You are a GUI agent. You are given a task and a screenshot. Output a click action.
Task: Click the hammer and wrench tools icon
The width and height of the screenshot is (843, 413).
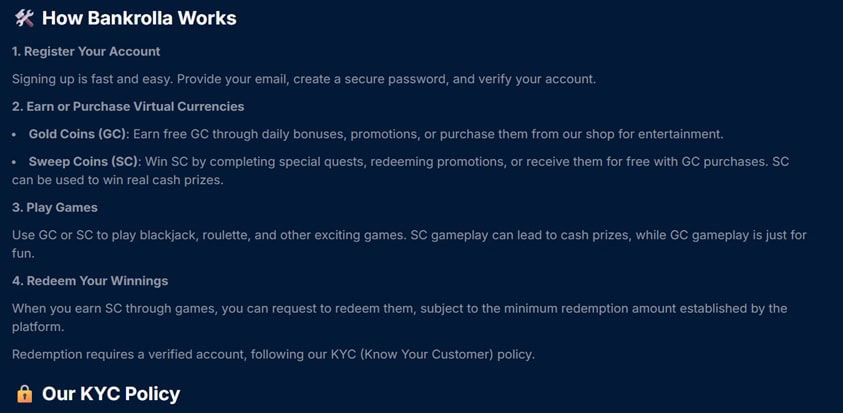(x=24, y=18)
